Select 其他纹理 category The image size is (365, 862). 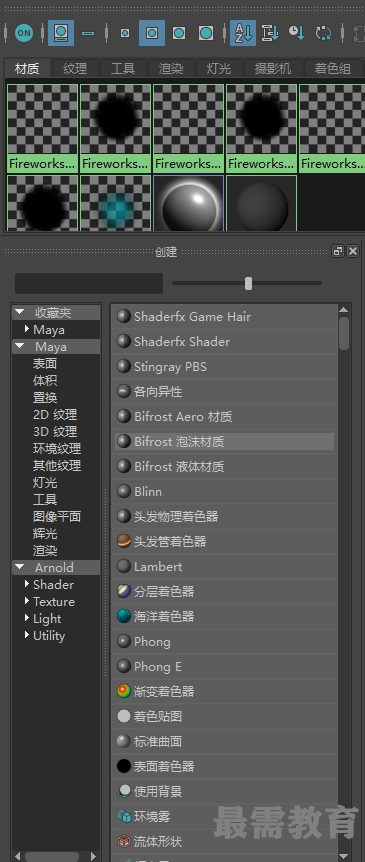pos(57,466)
